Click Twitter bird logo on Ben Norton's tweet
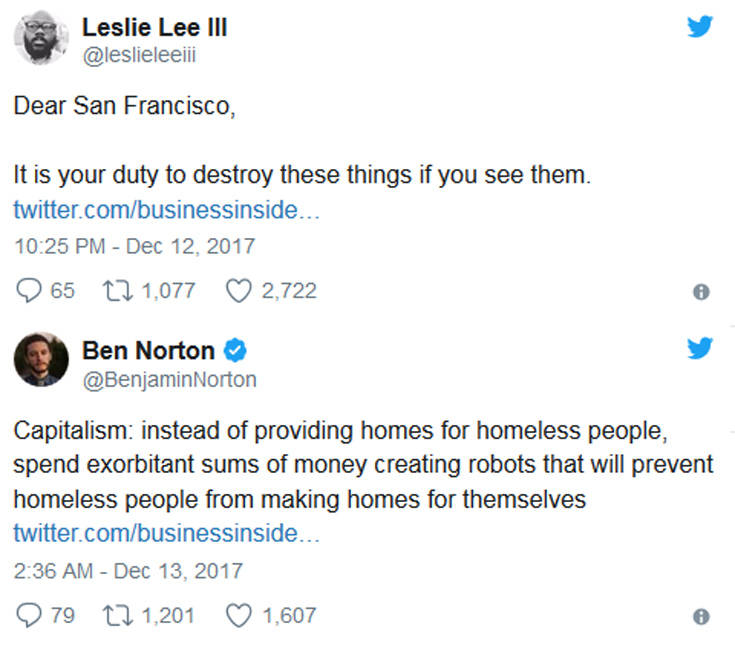This screenshot has height=655, width=735. (700, 350)
